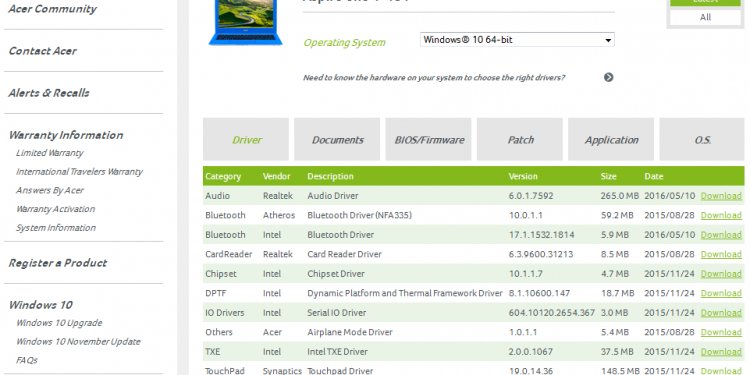750x375 pixels.
Task: Open System Information link
Action: 56,228
